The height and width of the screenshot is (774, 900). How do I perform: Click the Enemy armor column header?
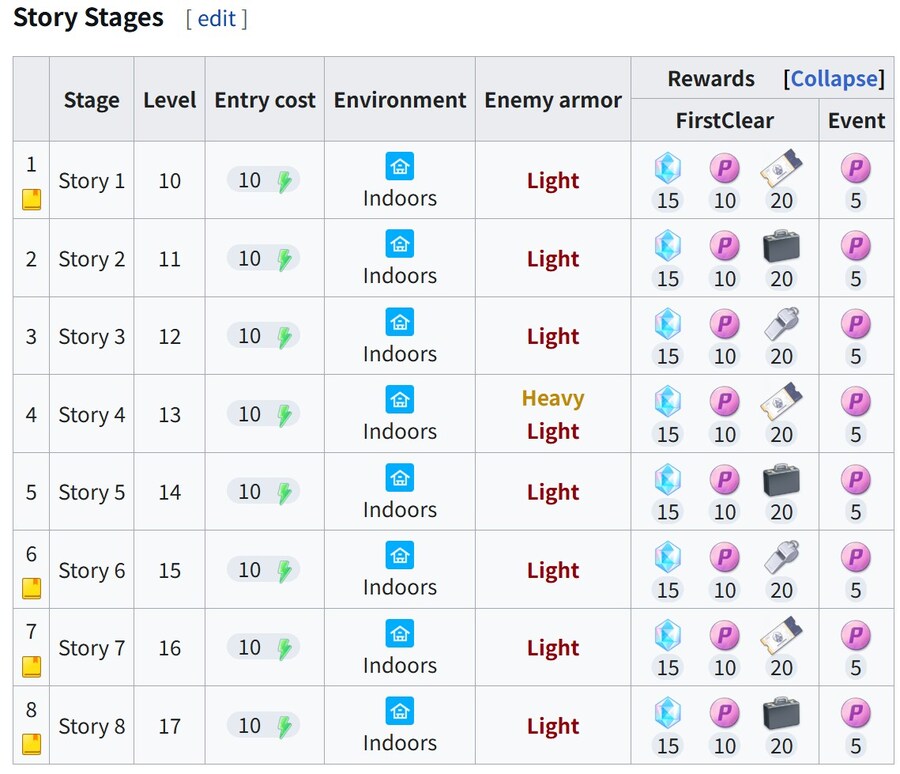(553, 100)
